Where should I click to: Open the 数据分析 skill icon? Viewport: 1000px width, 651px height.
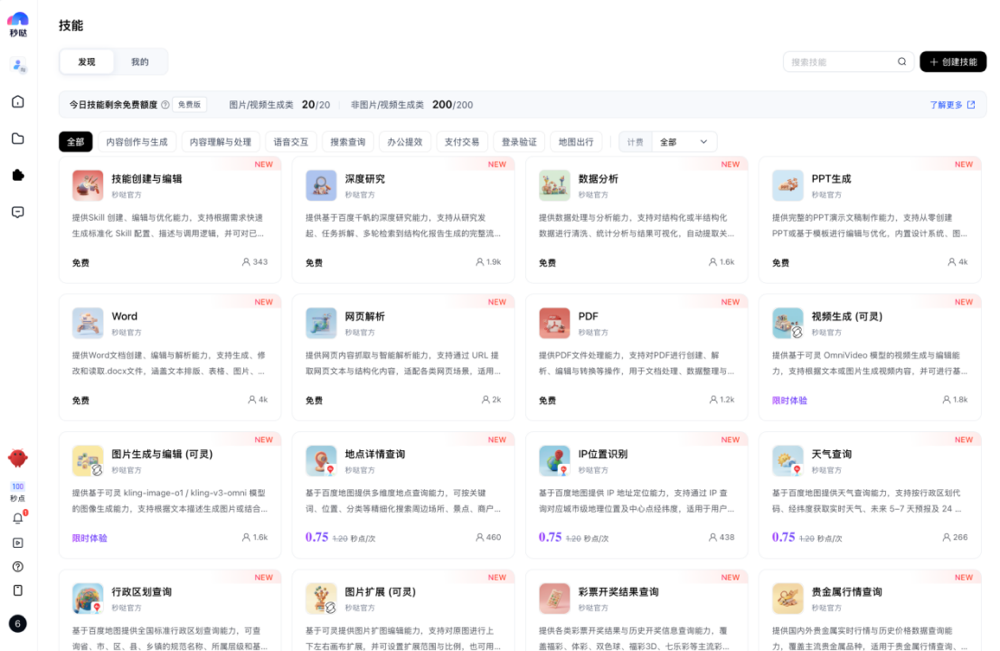[555, 185]
